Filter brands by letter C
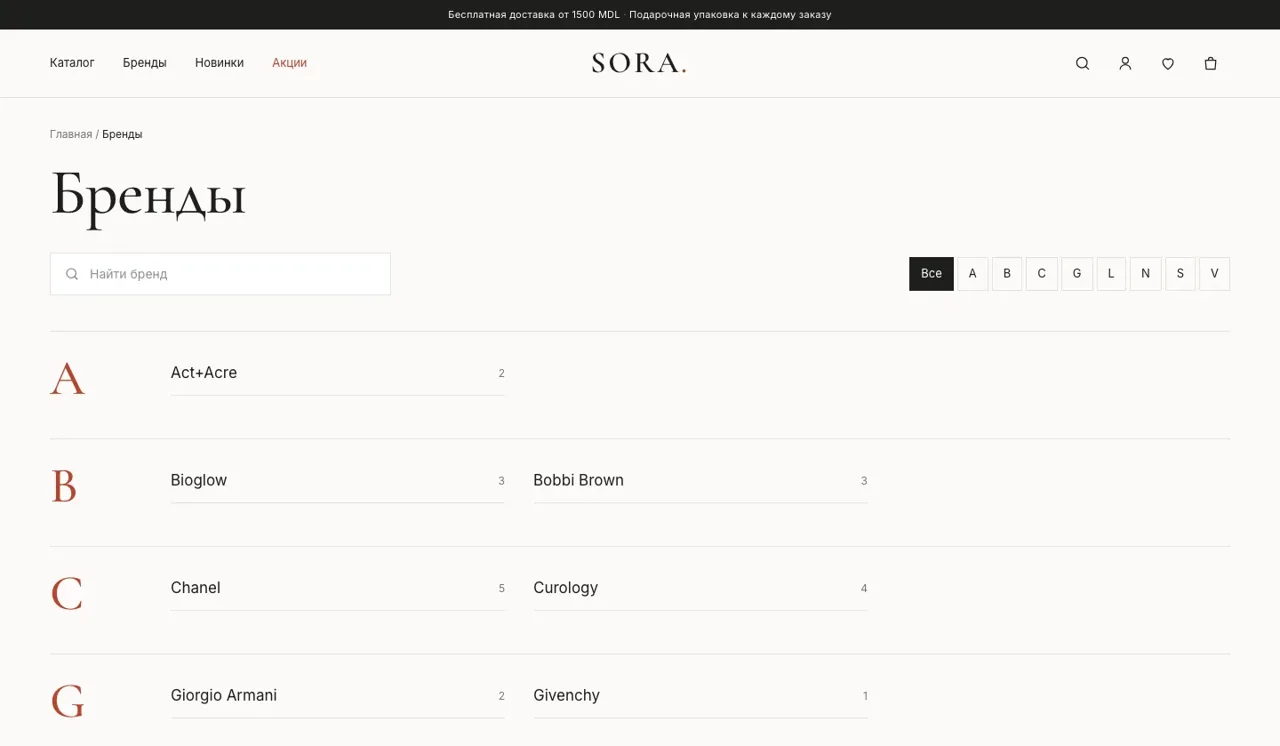 [1042, 274]
